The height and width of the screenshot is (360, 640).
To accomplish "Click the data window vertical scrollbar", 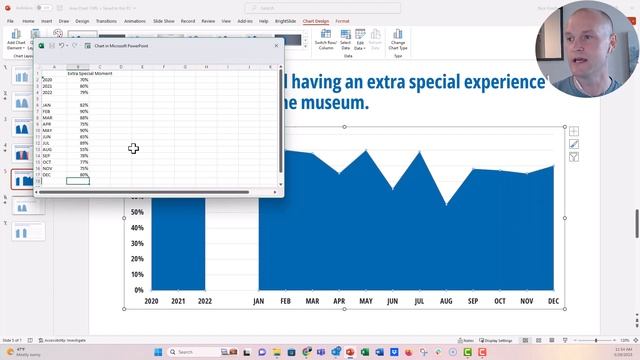I will coord(280,121).
